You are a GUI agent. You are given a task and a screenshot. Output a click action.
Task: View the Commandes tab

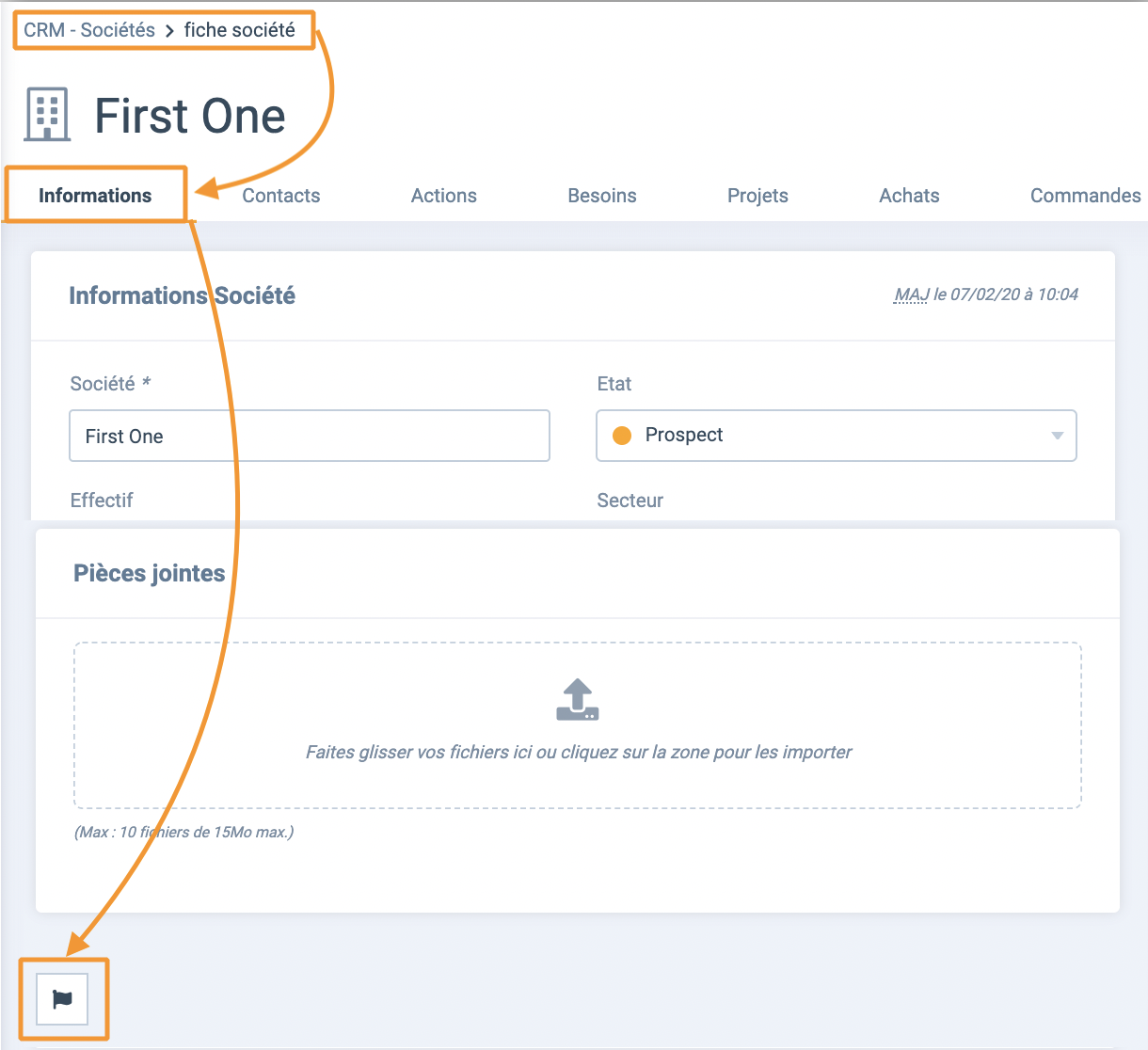[1086, 196]
